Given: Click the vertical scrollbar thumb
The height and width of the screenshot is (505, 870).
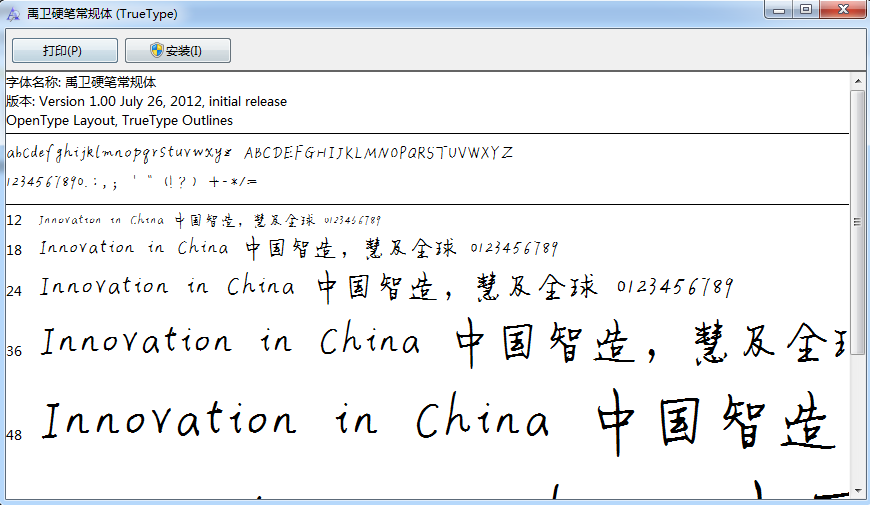Looking at the screenshot, I should pyautogui.click(x=858, y=222).
